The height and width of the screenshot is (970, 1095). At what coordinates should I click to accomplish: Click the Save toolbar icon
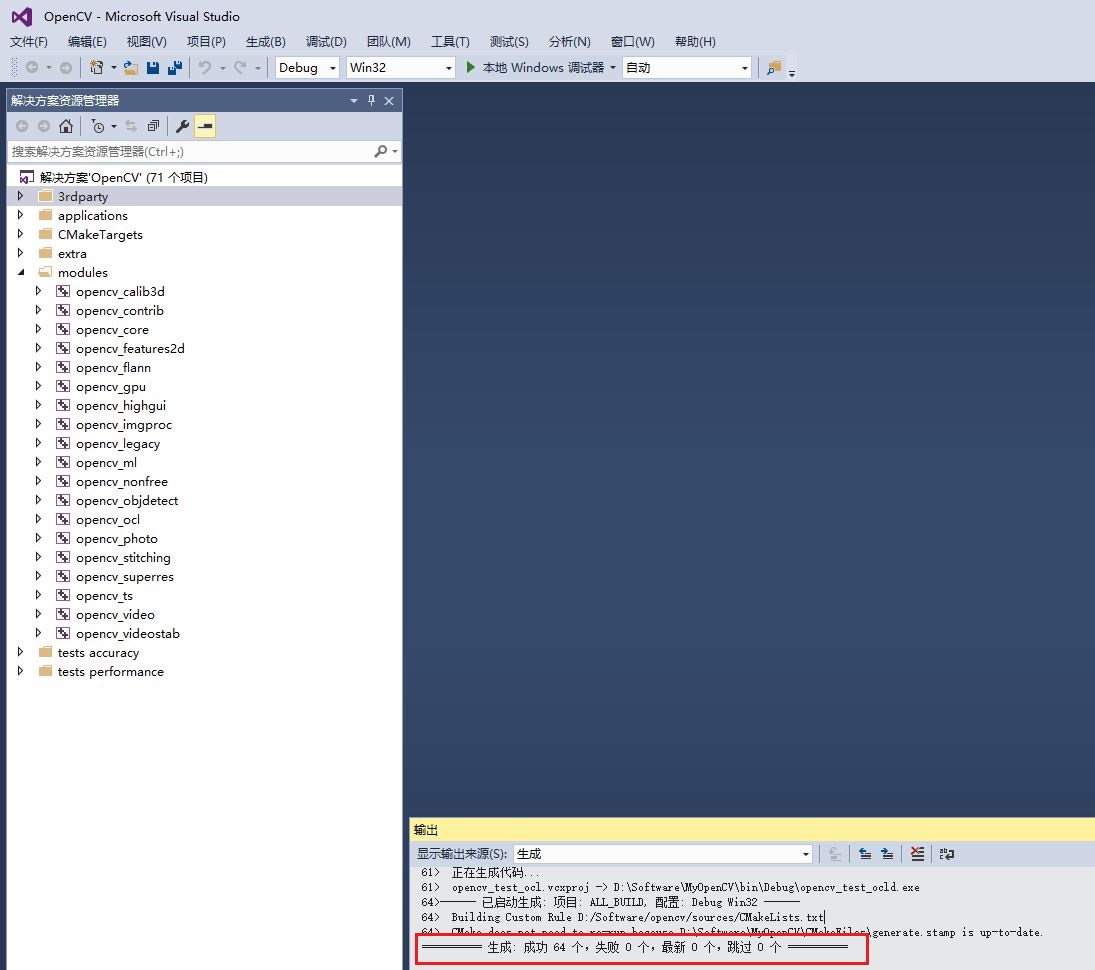153,68
